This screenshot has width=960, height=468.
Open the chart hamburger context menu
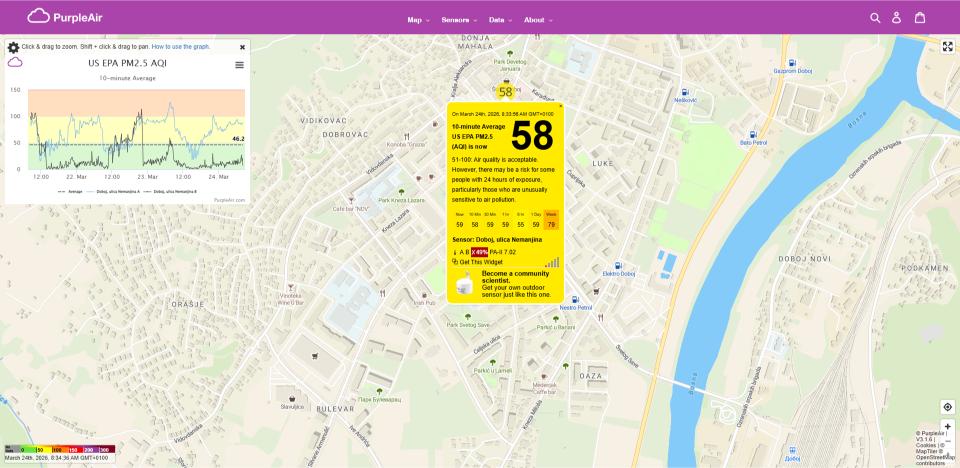click(x=239, y=65)
